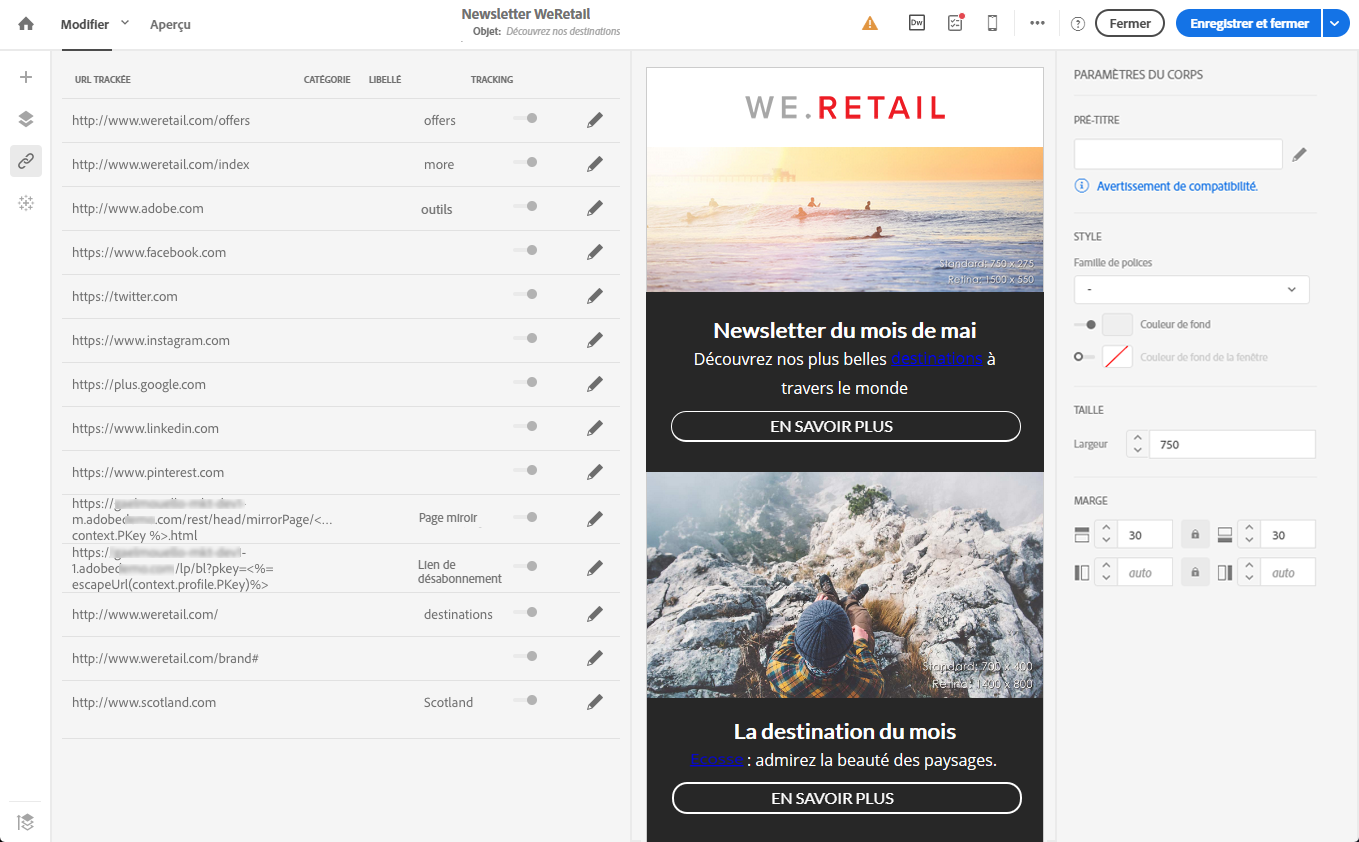Open the Couleur de fond swatch

[1117, 324]
